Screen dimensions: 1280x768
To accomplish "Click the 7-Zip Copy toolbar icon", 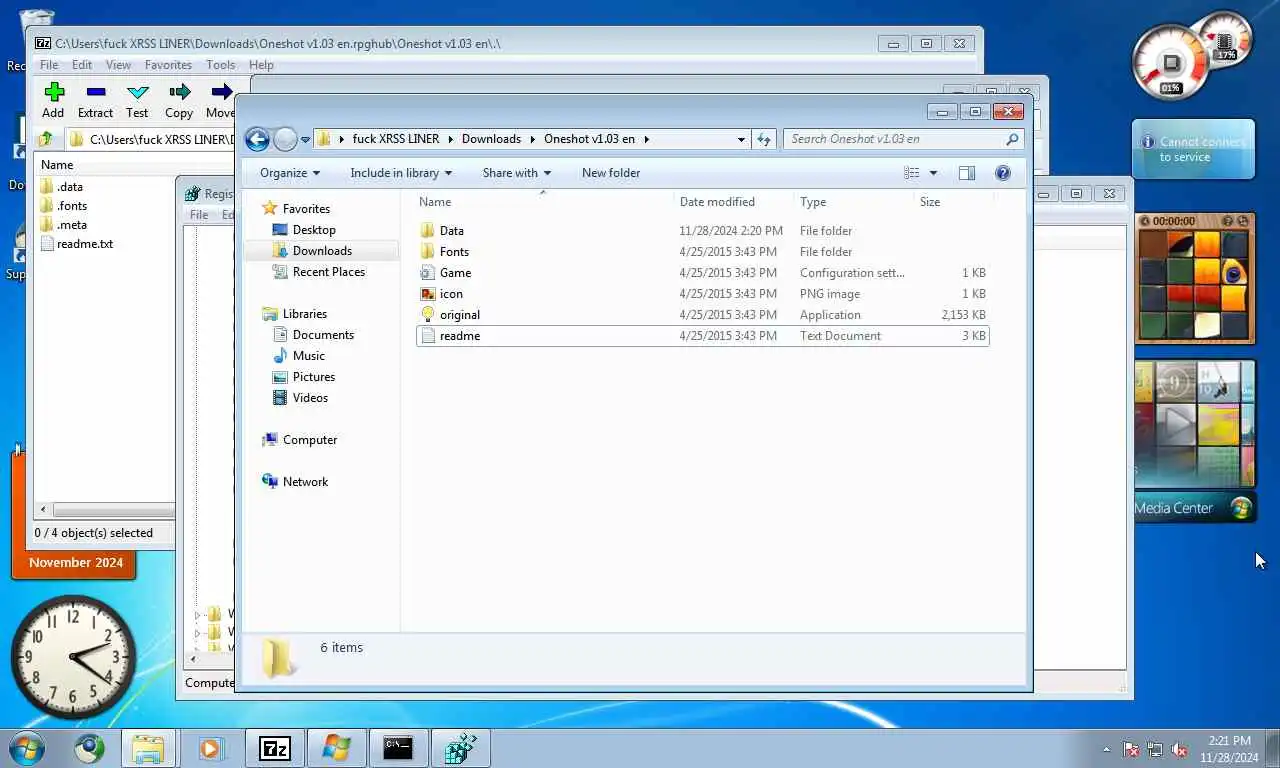I will pos(179,92).
